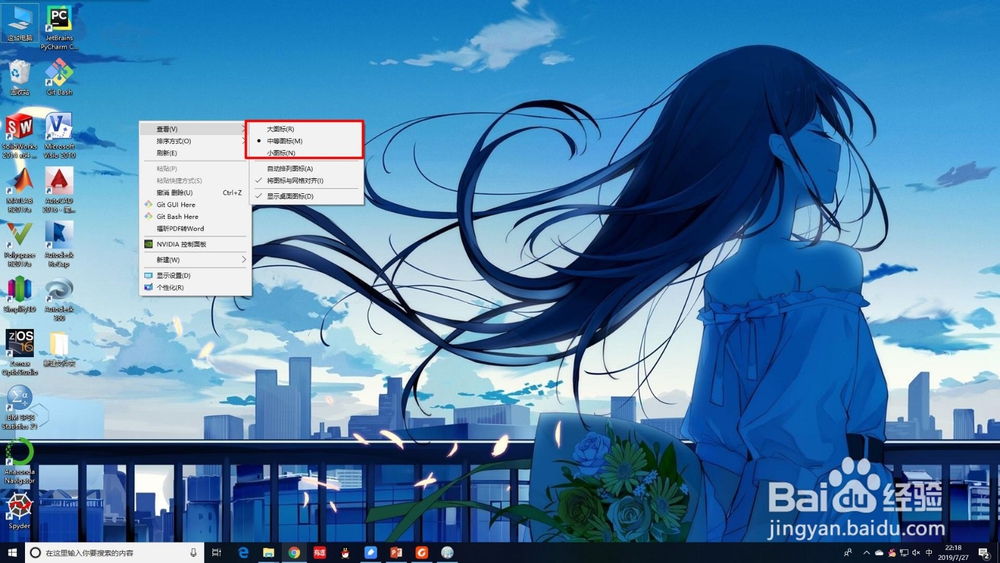
Task: Expand the 排序方式(O) Sort by submenu
Action: pyautogui.click(x=195, y=141)
